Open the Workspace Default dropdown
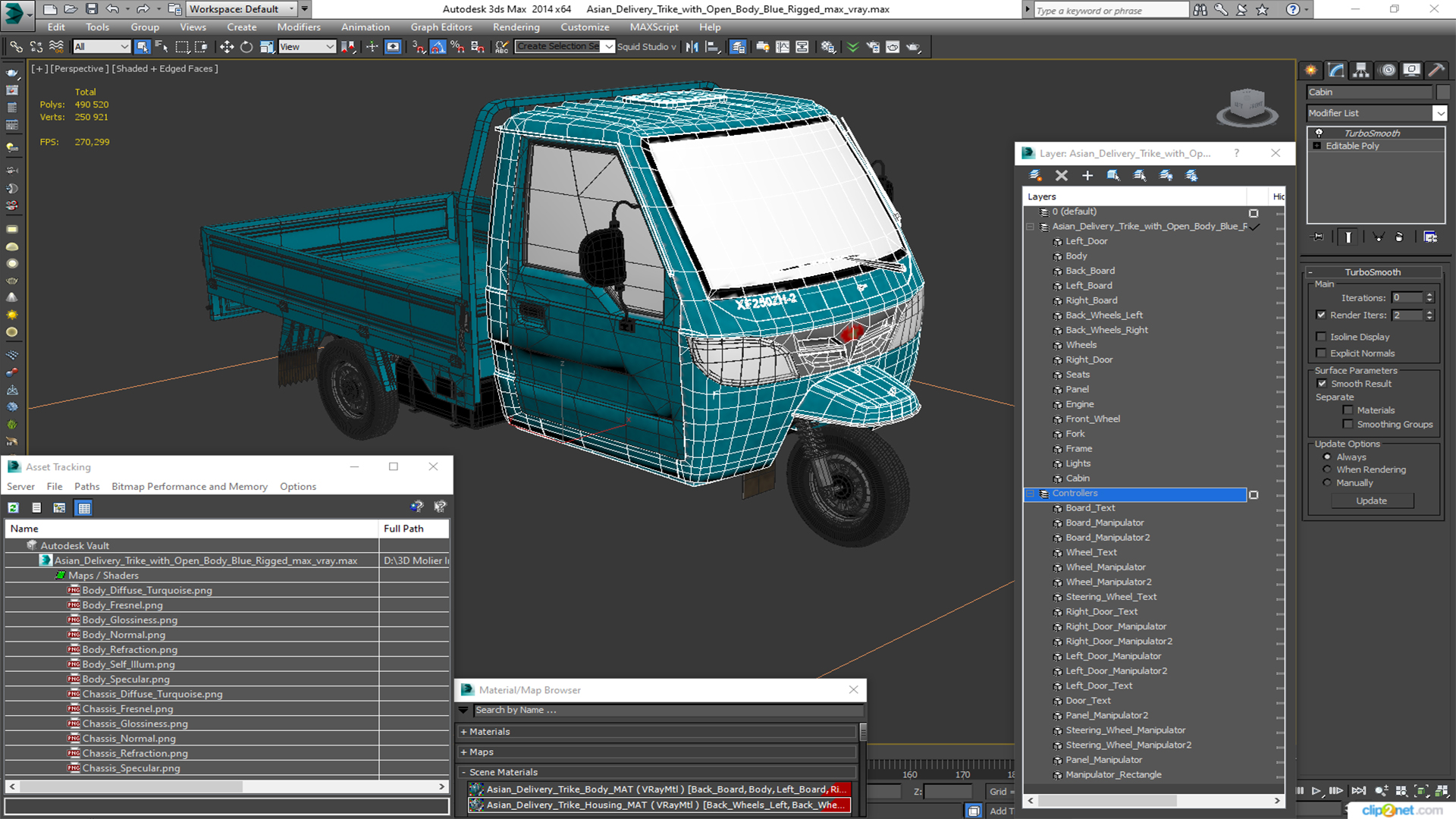The width and height of the screenshot is (1456, 819). (241, 9)
